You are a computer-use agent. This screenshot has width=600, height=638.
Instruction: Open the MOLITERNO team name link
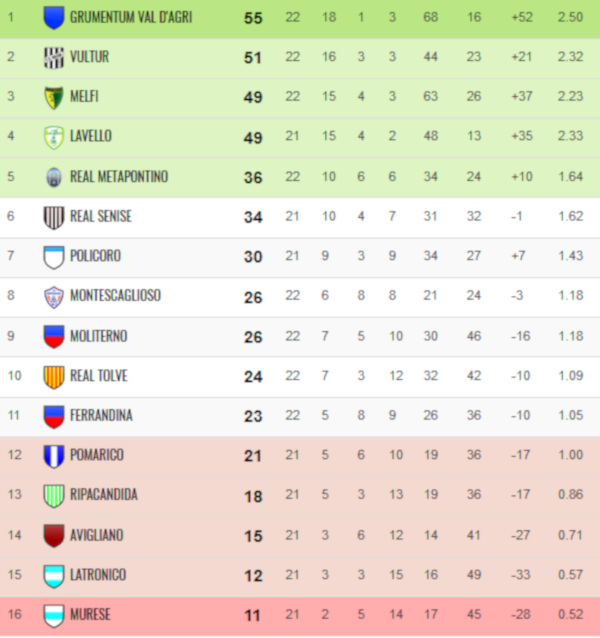click(x=99, y=336)
